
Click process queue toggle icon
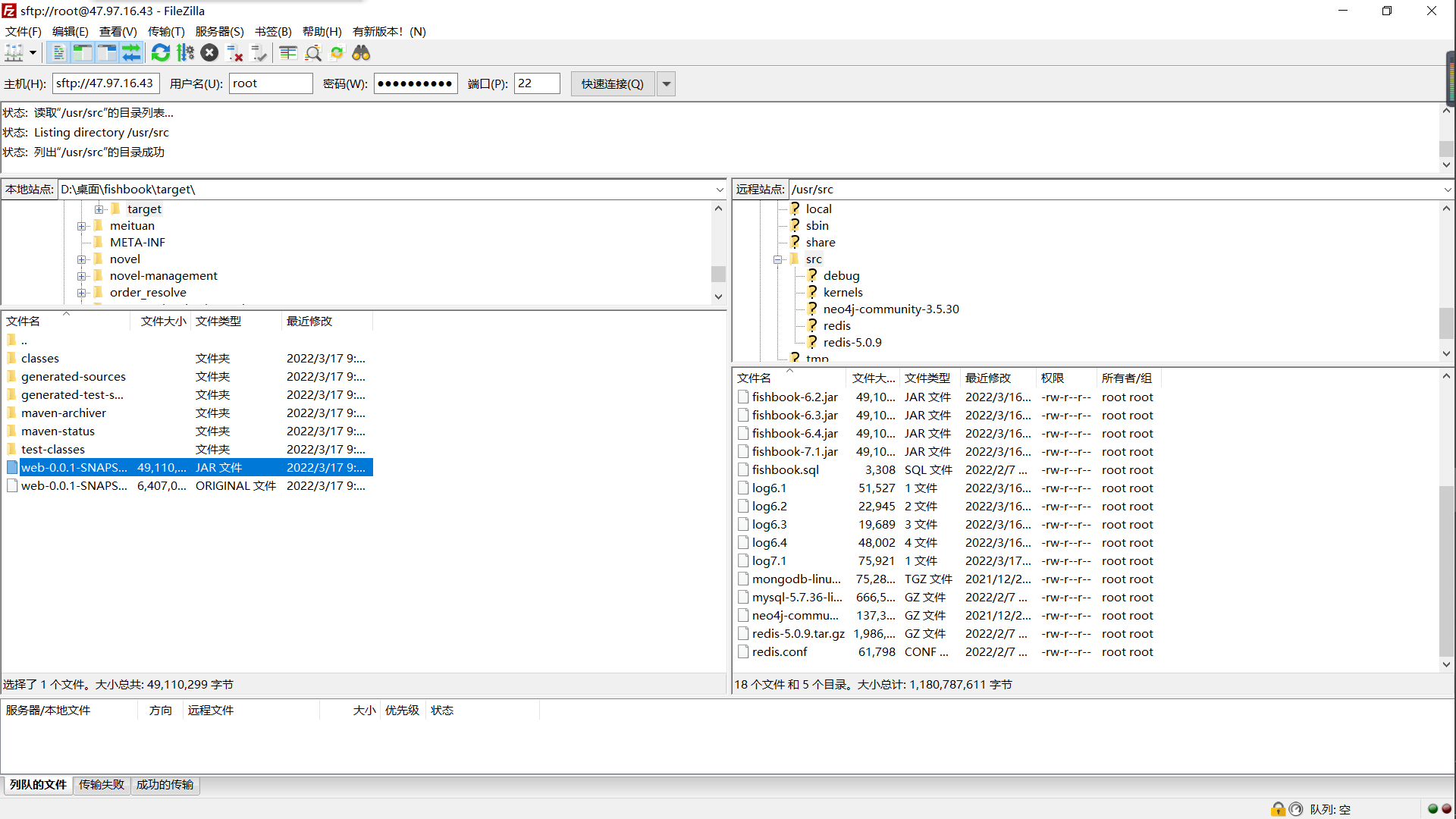coord(185,53)
